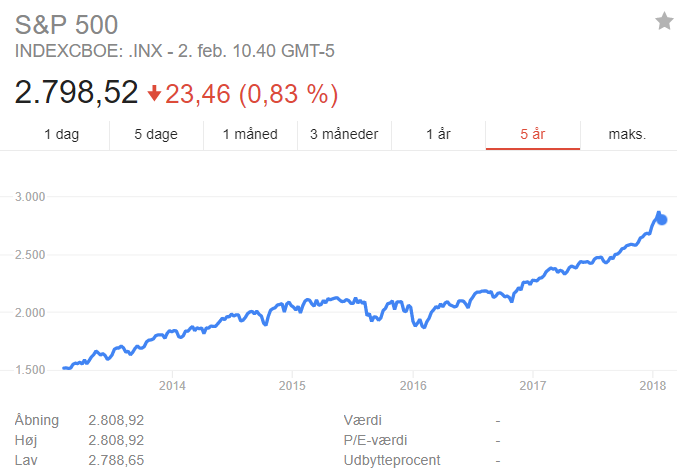Viewport: 677px width, 475px height.
Task: Click the 2018 label on the x-axis
Action: click(x=653, y=385)
